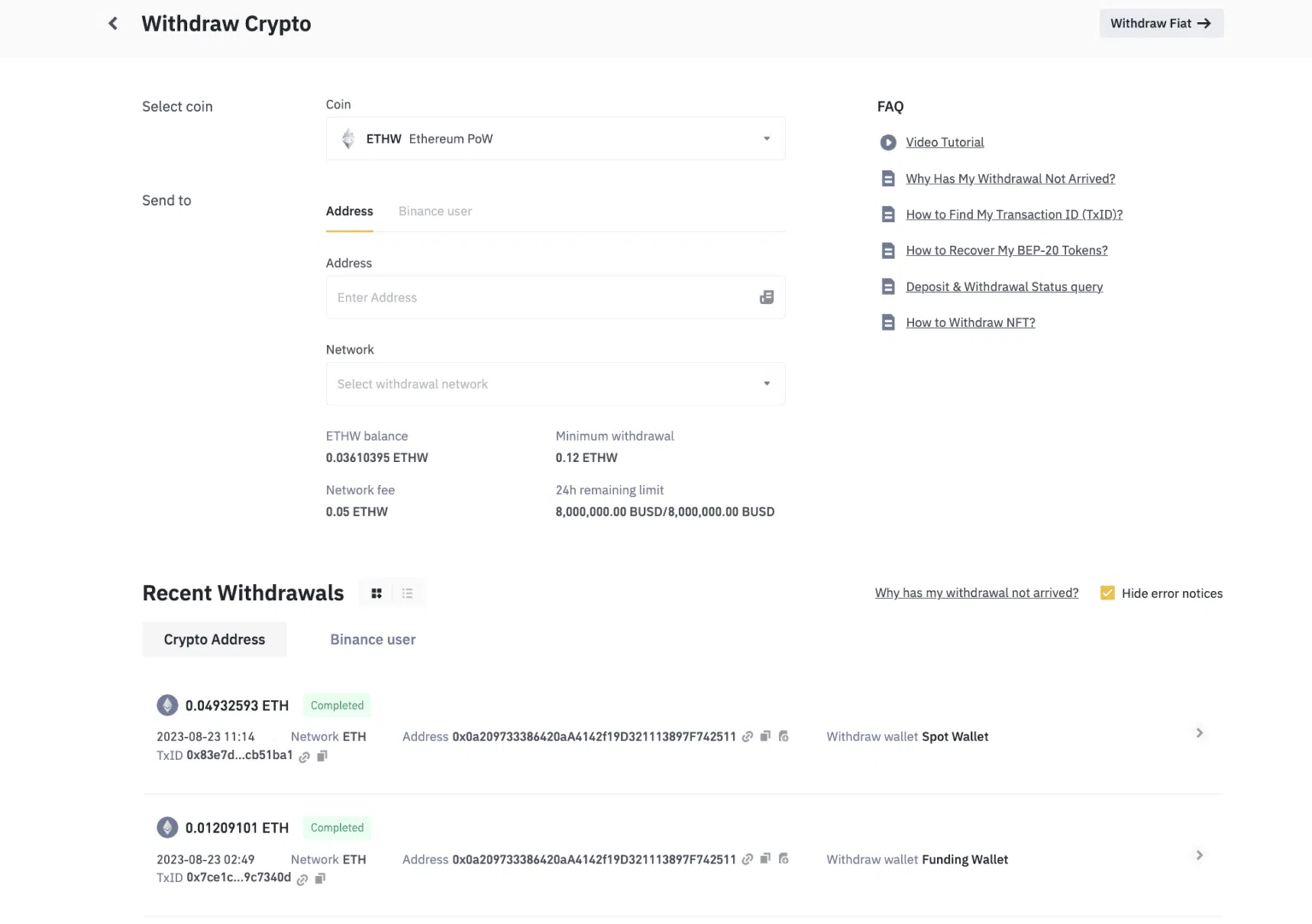Click the document icon beside 'How to Find My Transaction ID'

(888, 214)
